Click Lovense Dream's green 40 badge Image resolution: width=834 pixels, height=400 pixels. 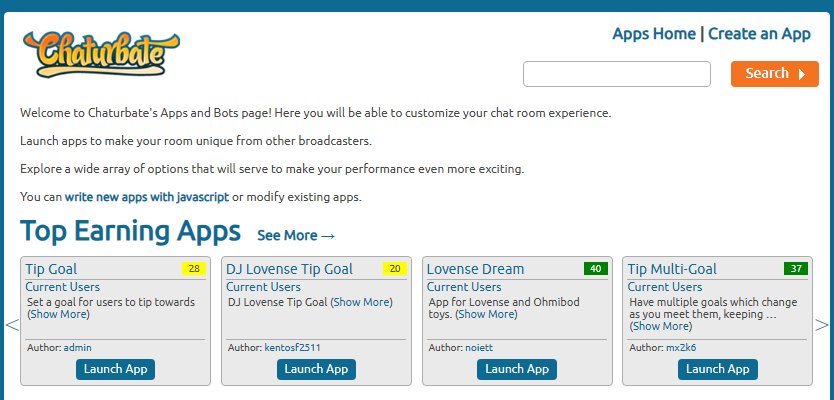[596, 269]
